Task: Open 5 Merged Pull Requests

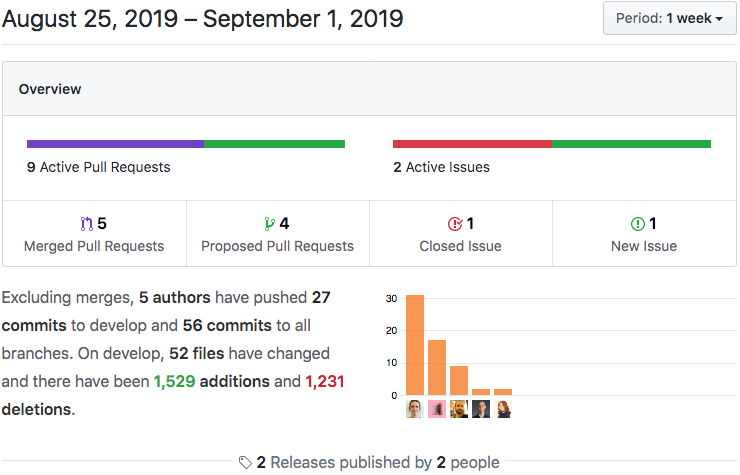Action: [x=94, y=234]
